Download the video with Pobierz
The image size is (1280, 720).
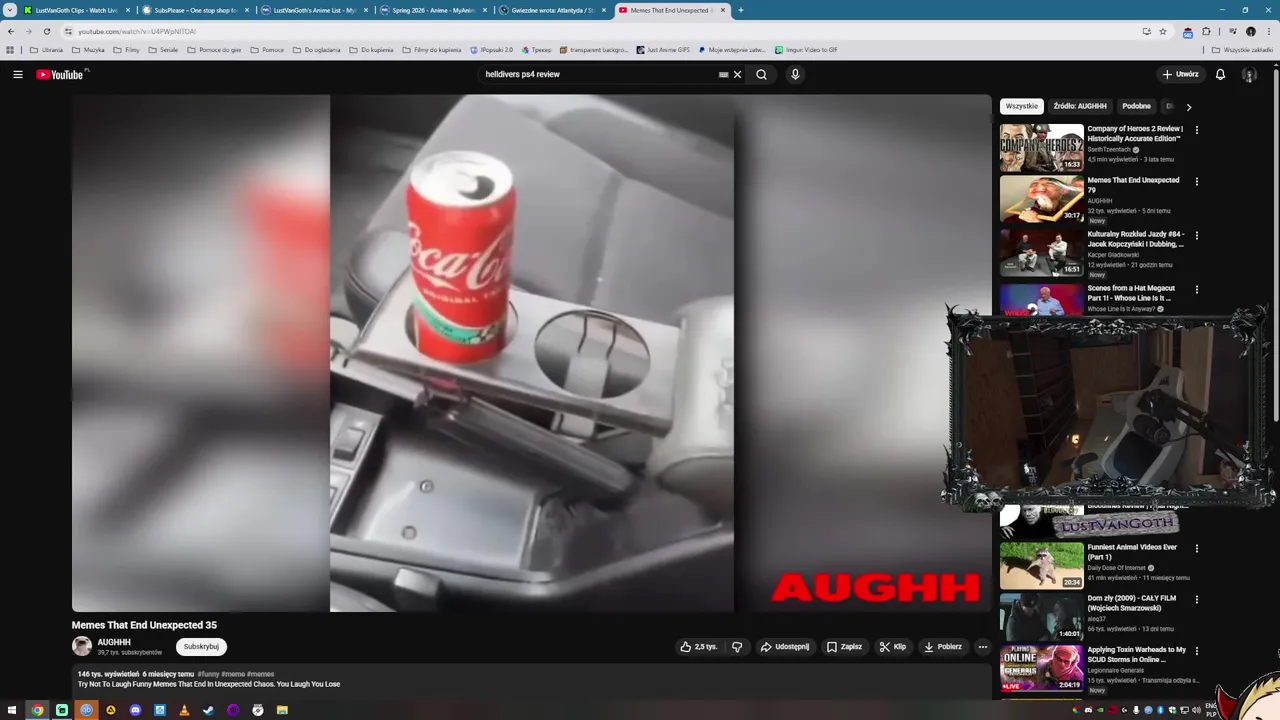[942, 647]
